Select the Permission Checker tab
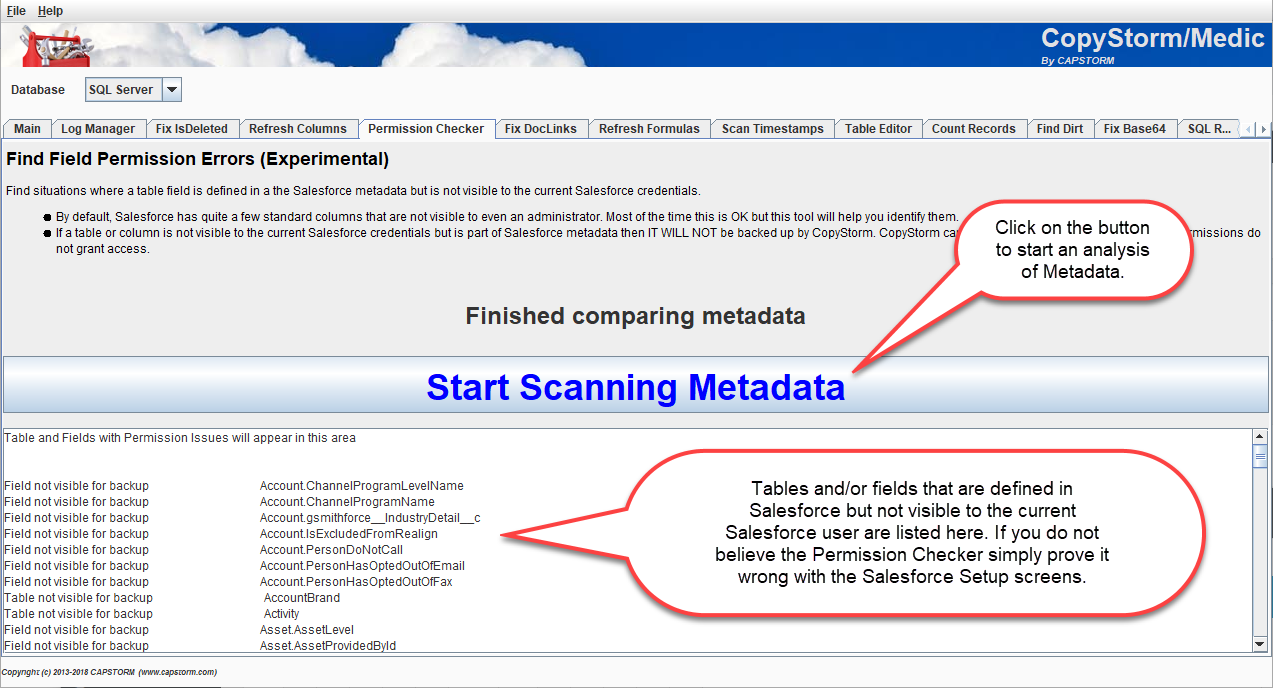The image size is (1273, 688). pos(426,129)
